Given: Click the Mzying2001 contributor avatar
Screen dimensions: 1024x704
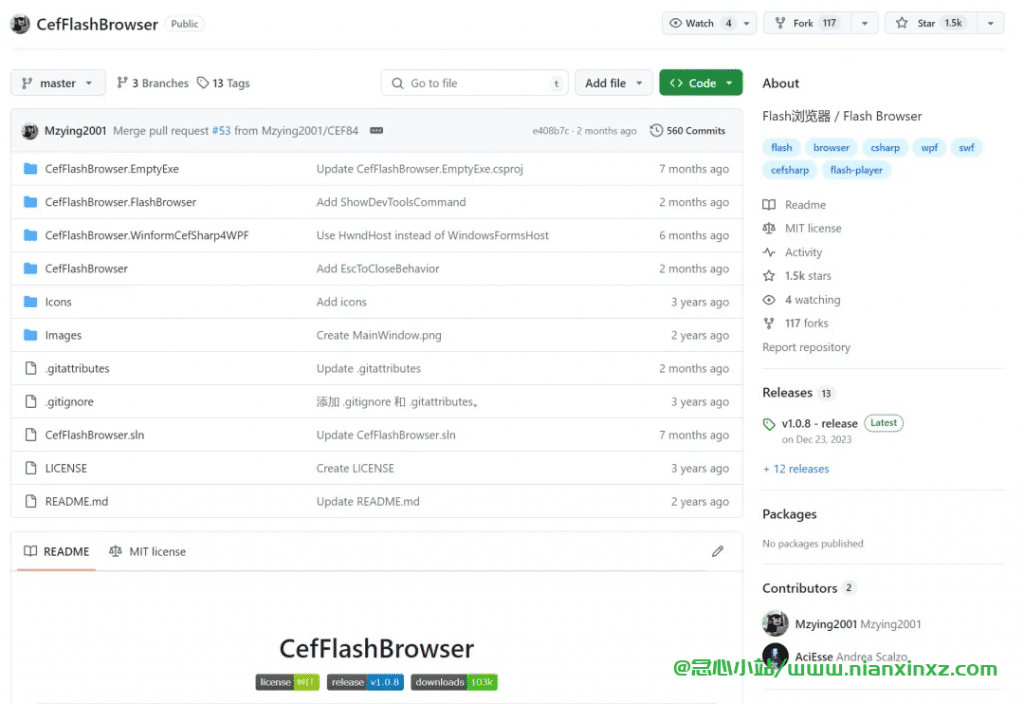Looking at the screenshot, I should point(775,624).
